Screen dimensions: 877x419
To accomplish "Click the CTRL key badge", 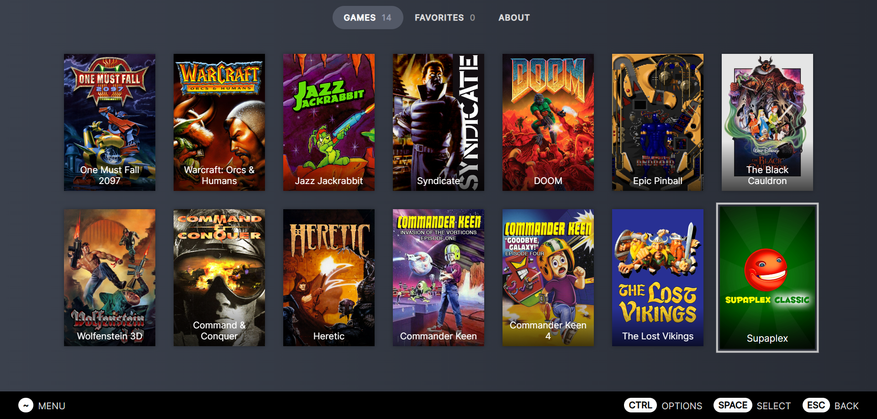I will tap(640, 406).
